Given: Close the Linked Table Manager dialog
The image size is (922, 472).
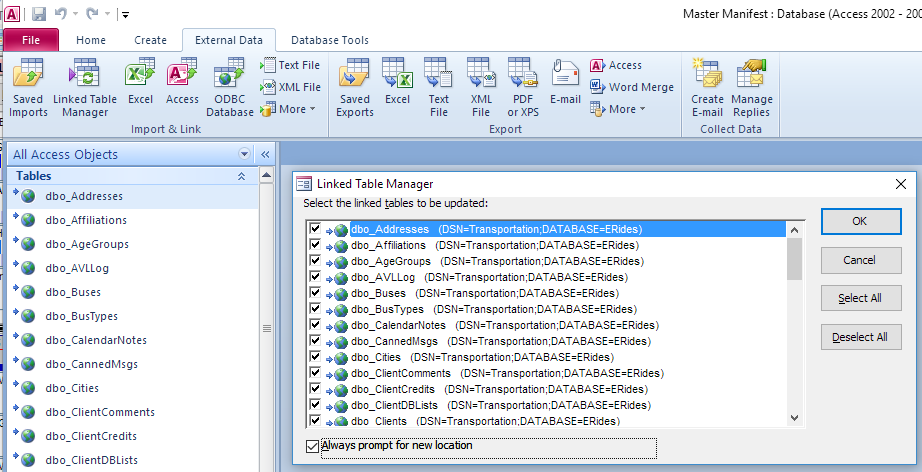Looking at the screenshot, I should pyautogui.click(x=900, y=184).
